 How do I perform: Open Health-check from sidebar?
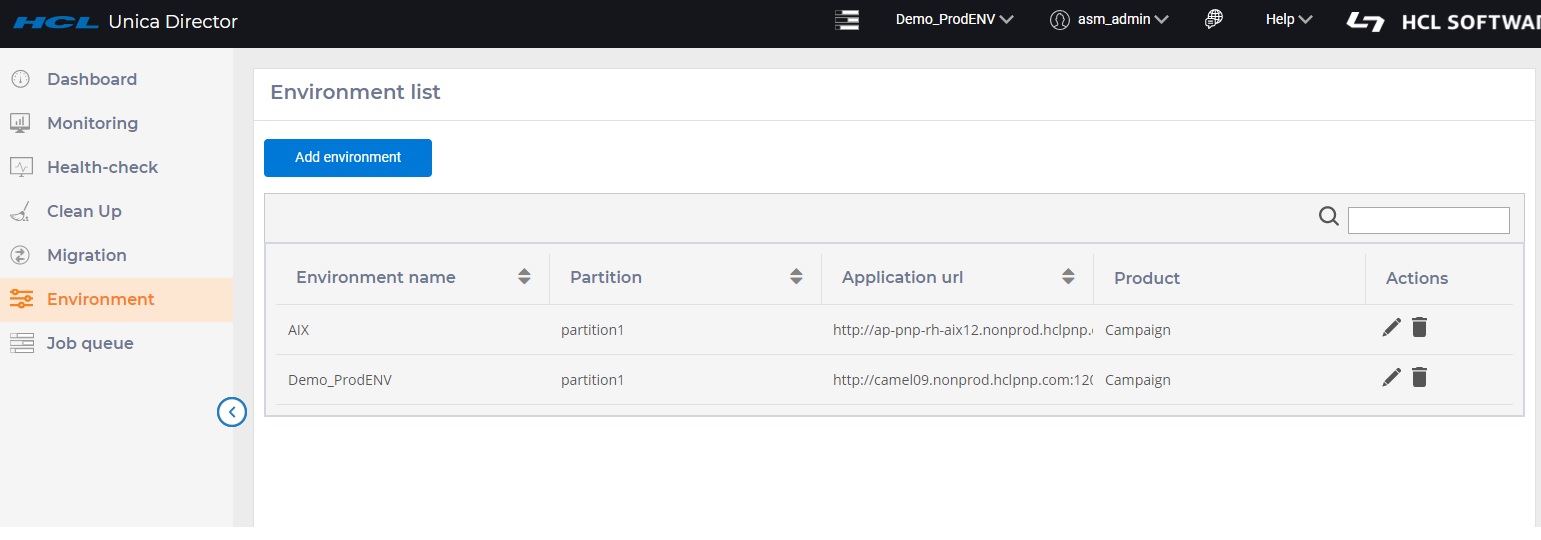pos(102,167)
